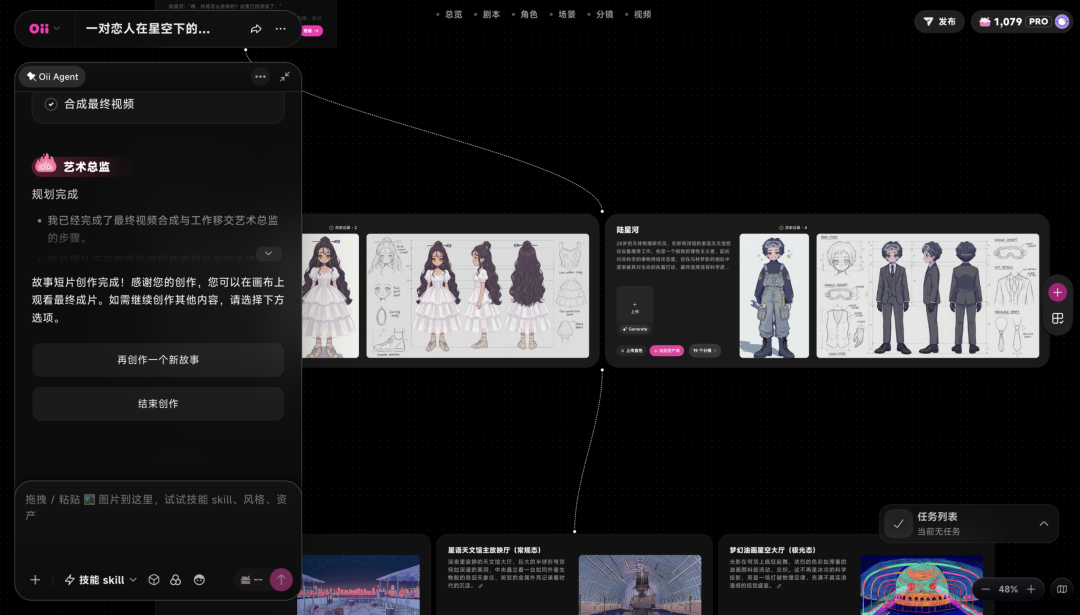Image resolution: width=1080 pixels, height=615 pixels.
Task: Click the 再创作一个新故事 button
Action: pyautogui.click(x=158, y=359)
